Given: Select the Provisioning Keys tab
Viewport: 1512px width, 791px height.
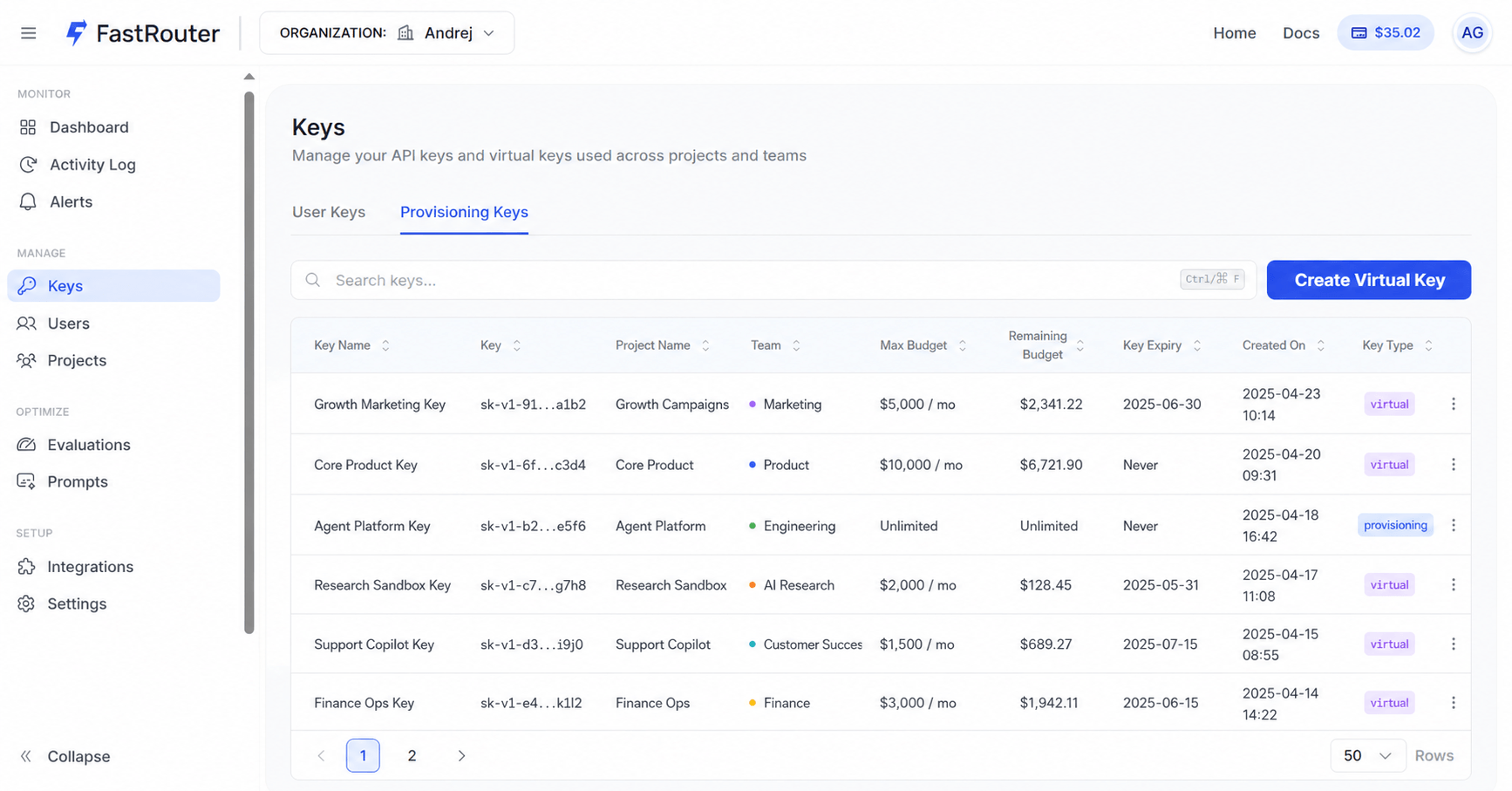Looking at the screenshot, I should (x=464, y=212).
